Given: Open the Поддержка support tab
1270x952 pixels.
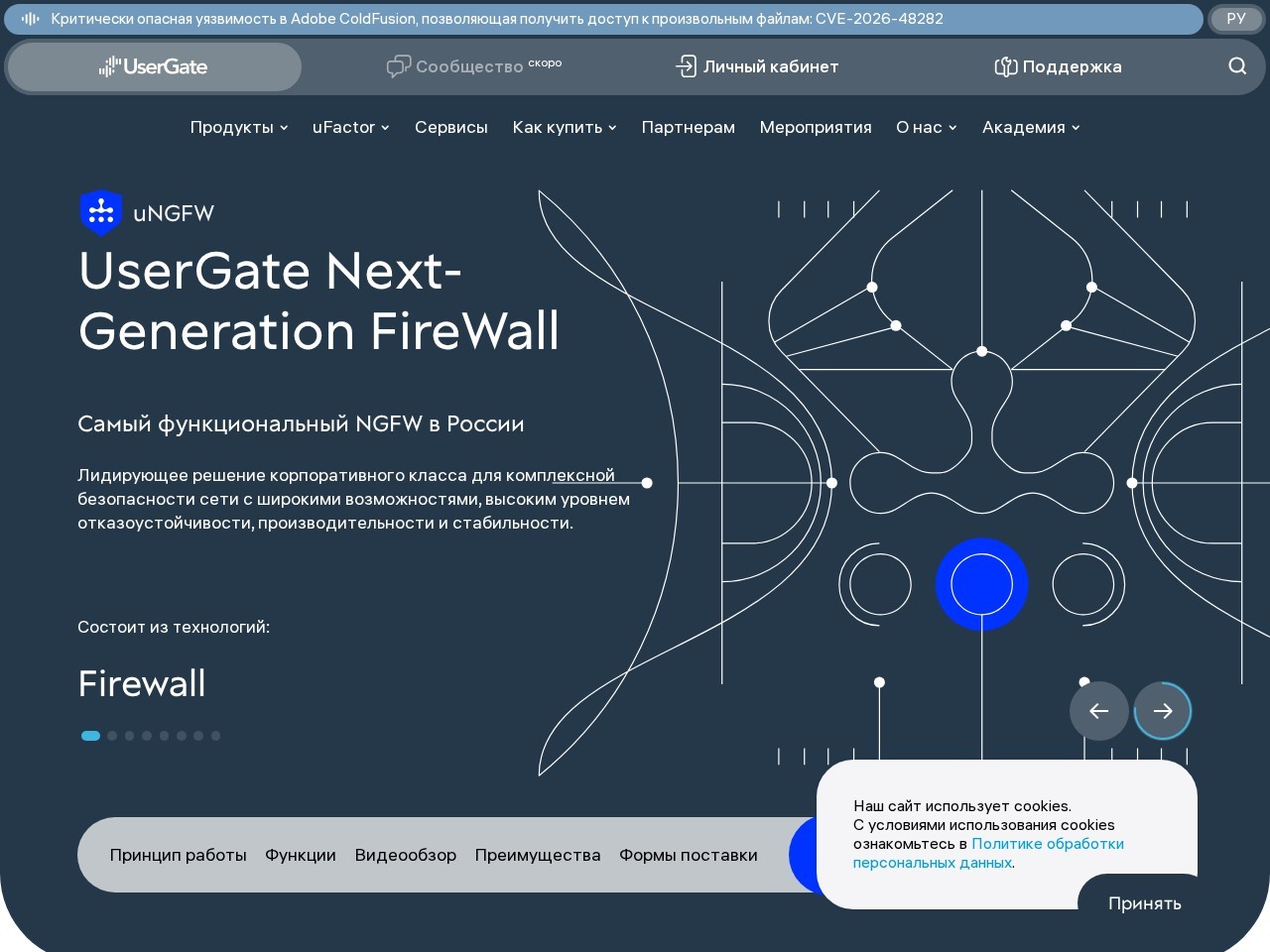Looking at the screenshot, I should (x=1058, y=66).
